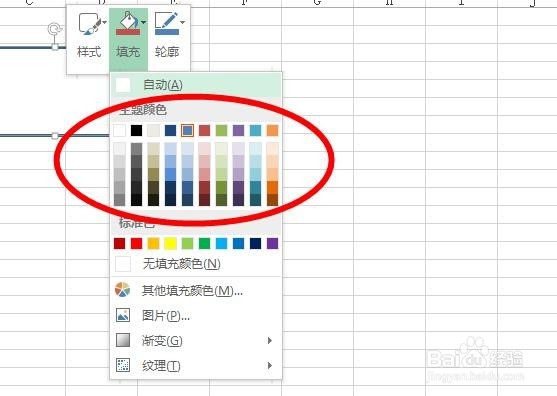557x396 pixels.
Task: Pick purple standard color swatch
Action: tap(272, 244)
